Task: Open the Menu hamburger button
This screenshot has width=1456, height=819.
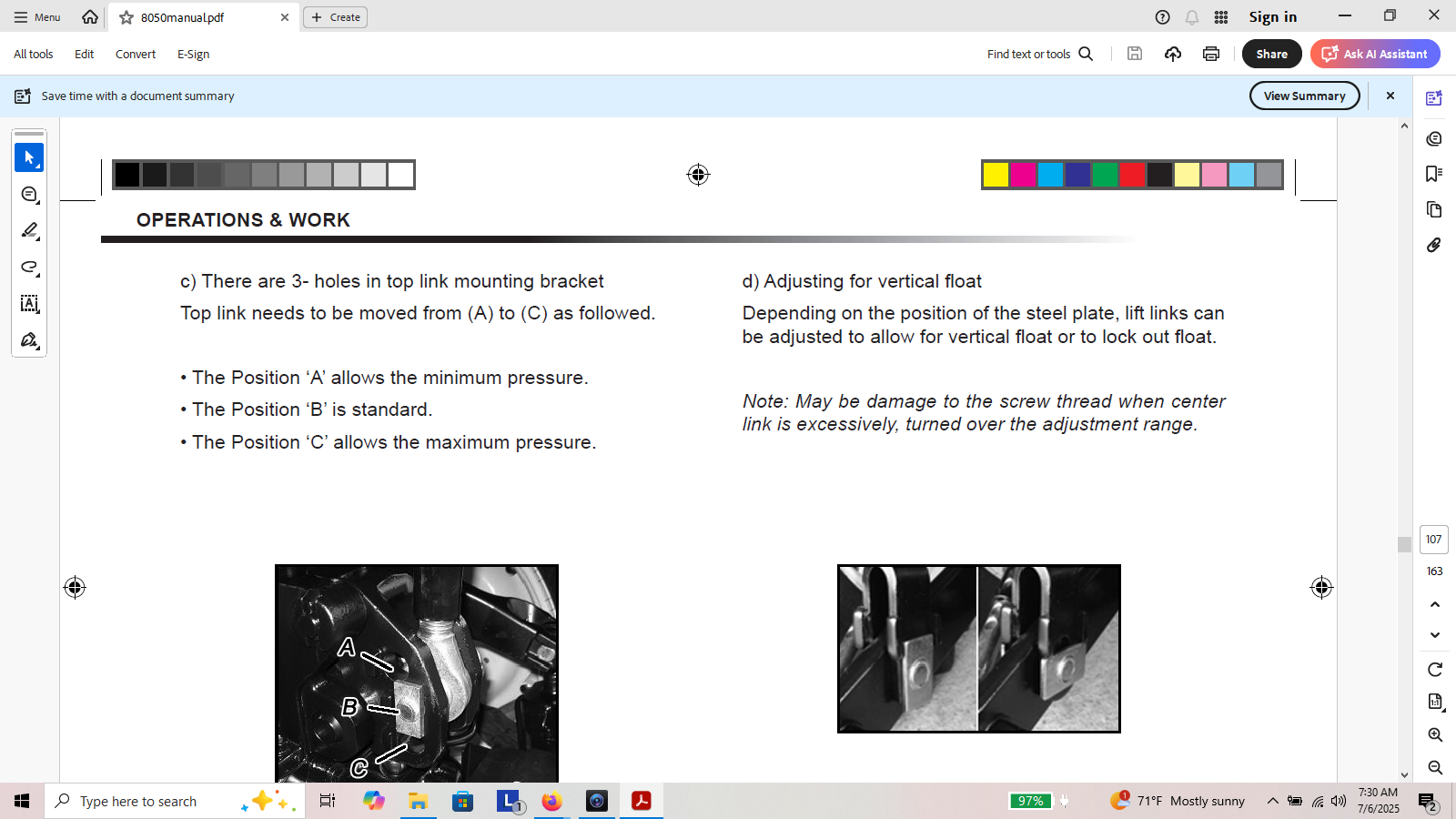Action: tap(37, 17)
